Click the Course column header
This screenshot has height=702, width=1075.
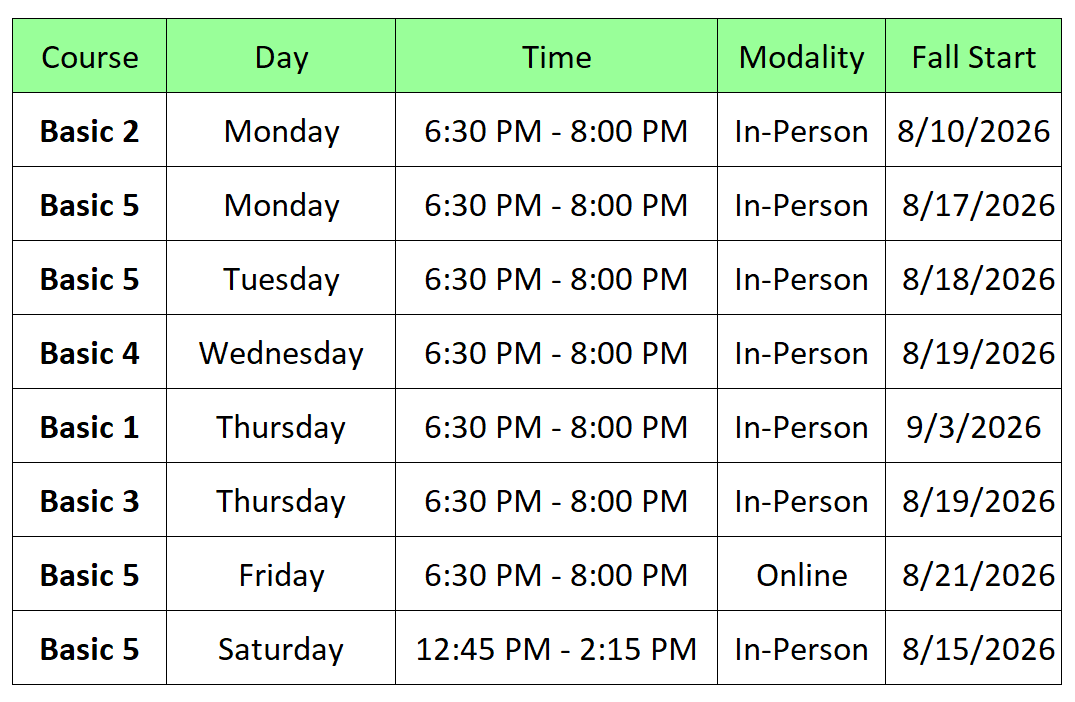(89, 56)
